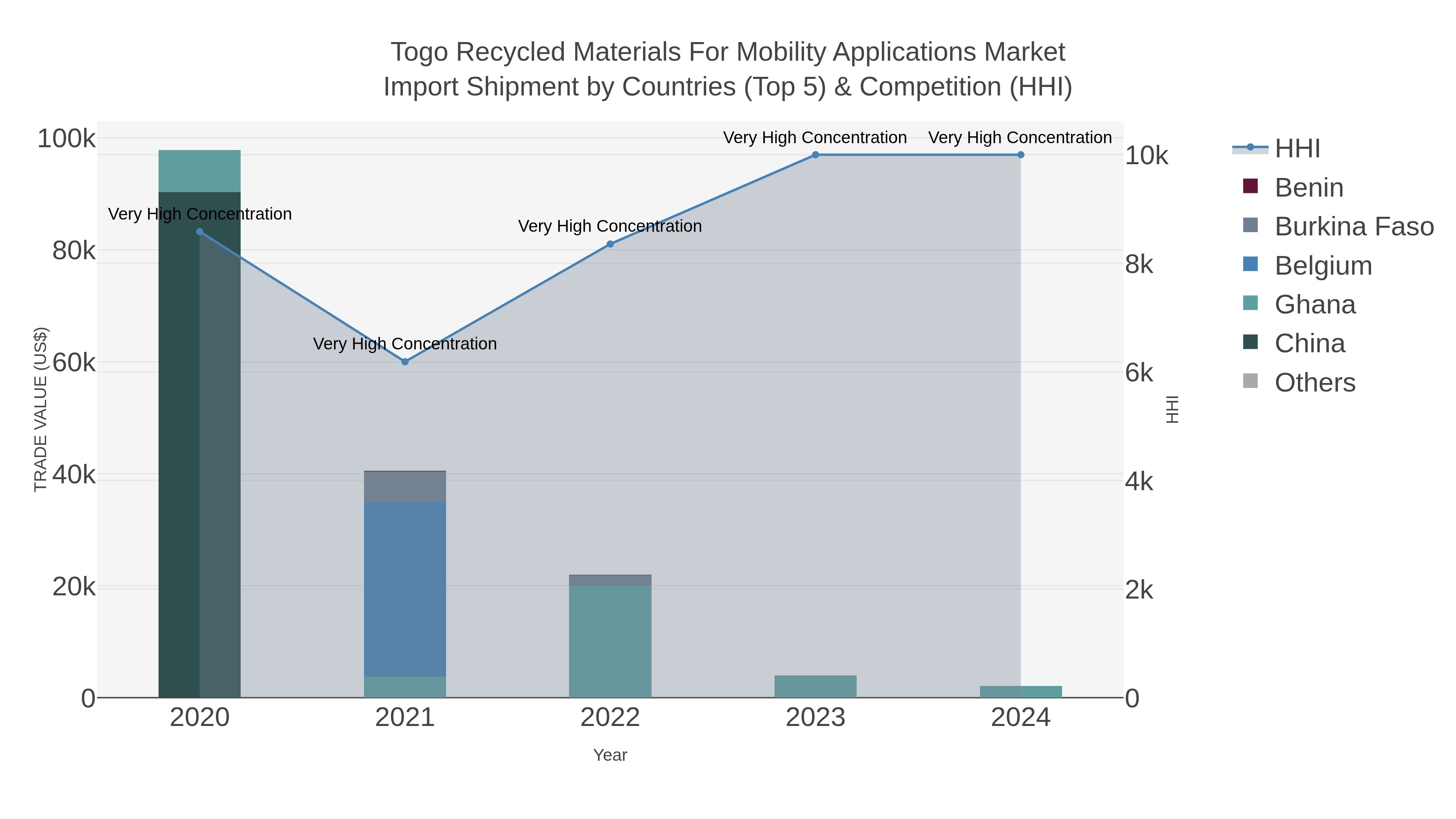
Task: Click the 20k trade value axis tick
Action: tap(74, 587)
